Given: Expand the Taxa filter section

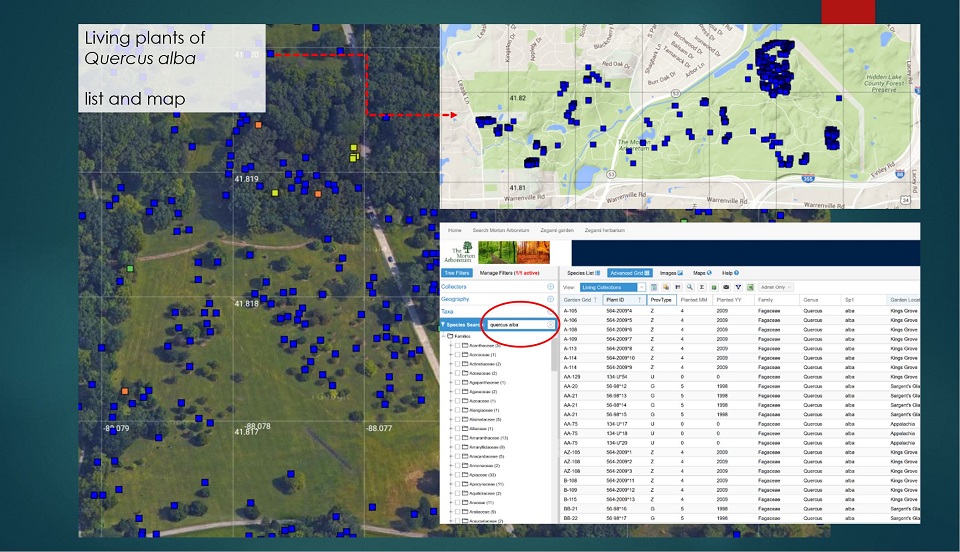Looking at the screenshot, I should [x=550, y=311].
